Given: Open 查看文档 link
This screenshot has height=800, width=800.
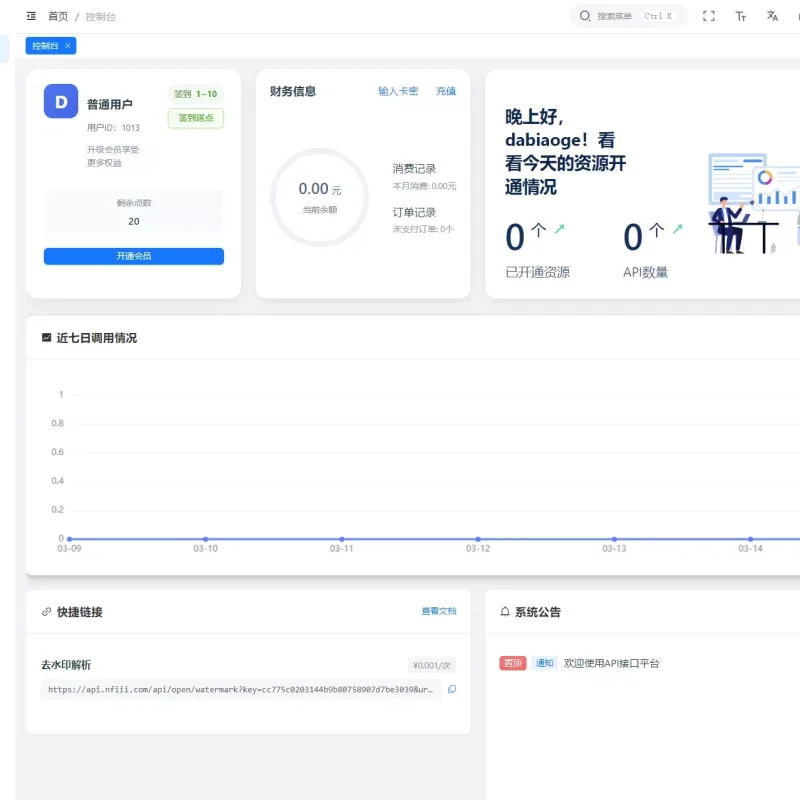Looking at the screenshot, I should 439,611.
